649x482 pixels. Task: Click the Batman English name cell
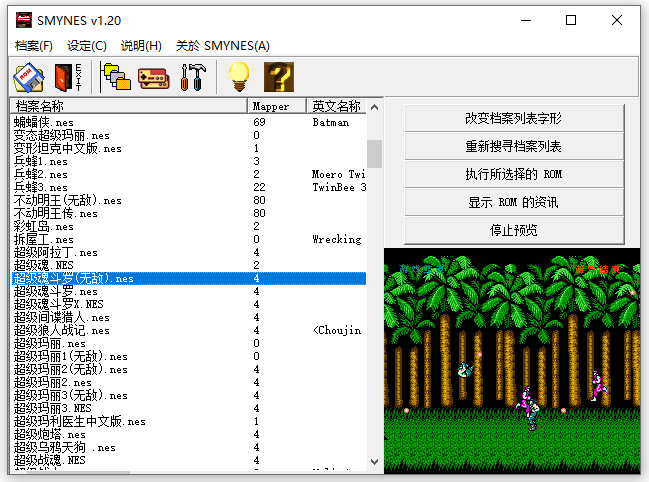330,122
